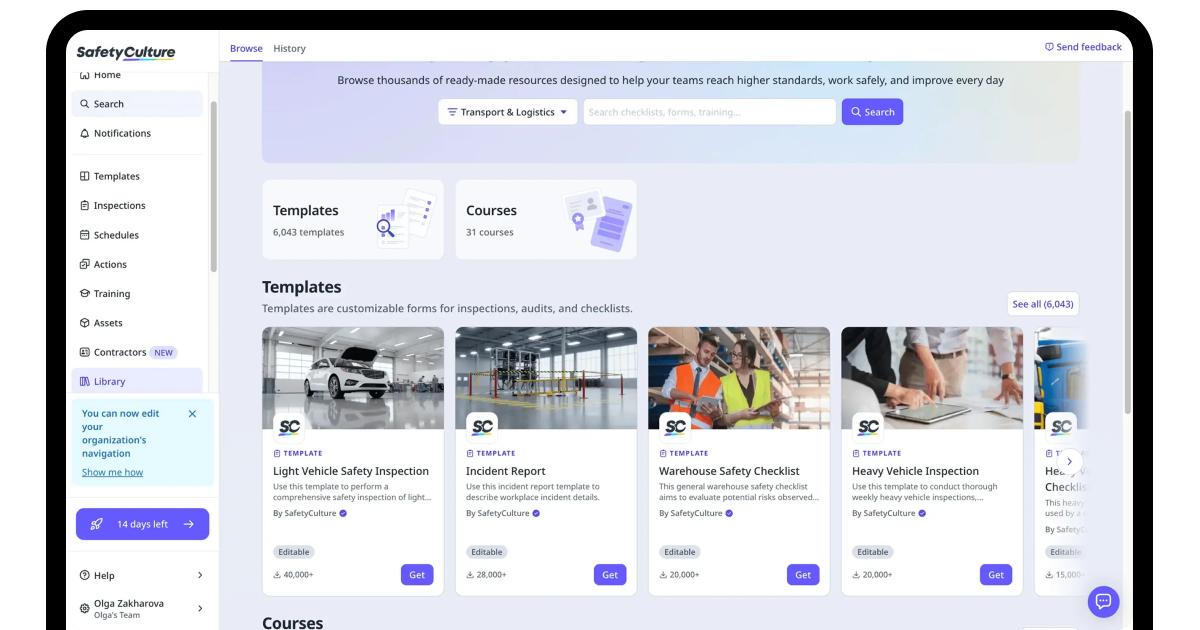Click the NEW badge beside Contractors
The image size is (1200, 630).
(x=164, y=352)
